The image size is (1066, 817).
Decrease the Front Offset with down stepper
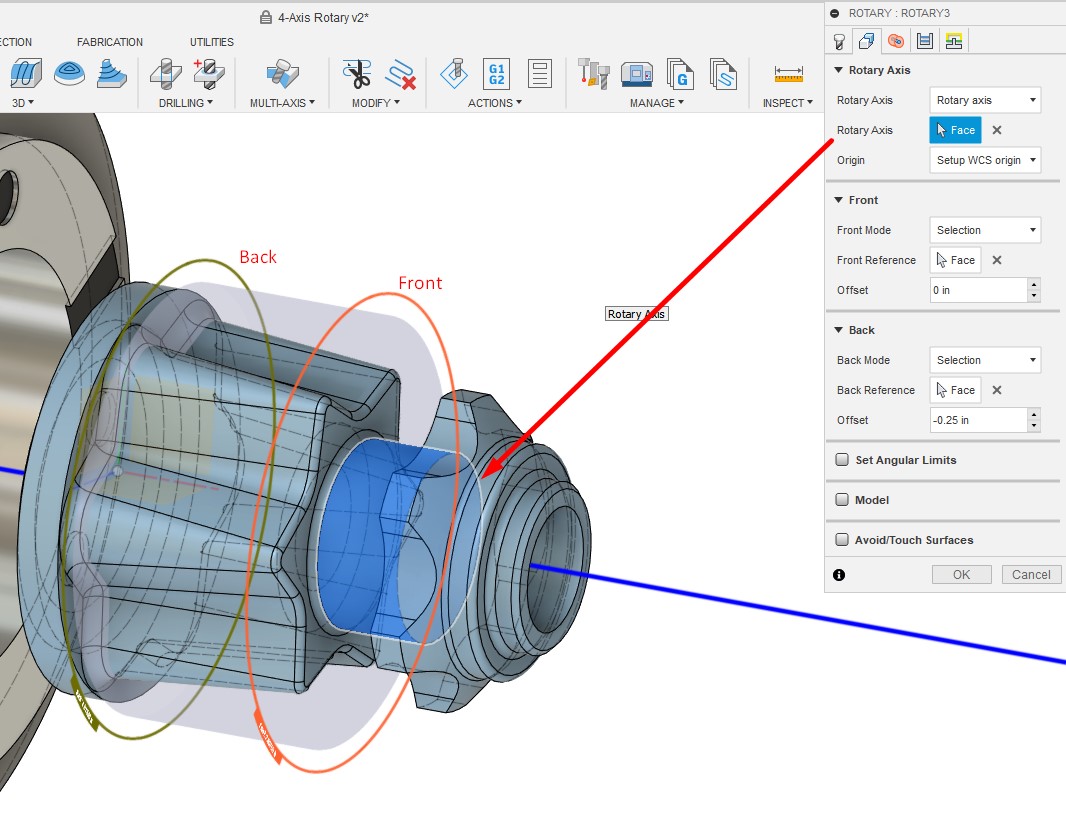coord(1034,296)
